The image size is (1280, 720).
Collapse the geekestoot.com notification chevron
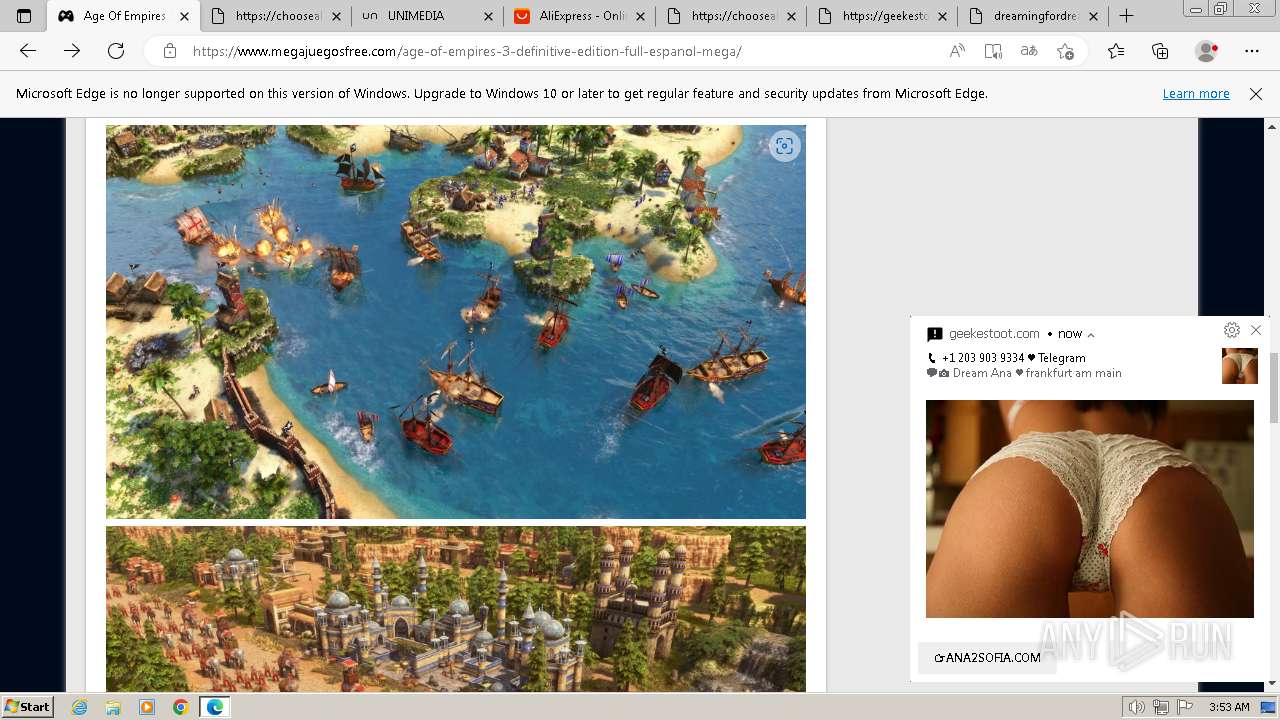[x=1091, y=335]
